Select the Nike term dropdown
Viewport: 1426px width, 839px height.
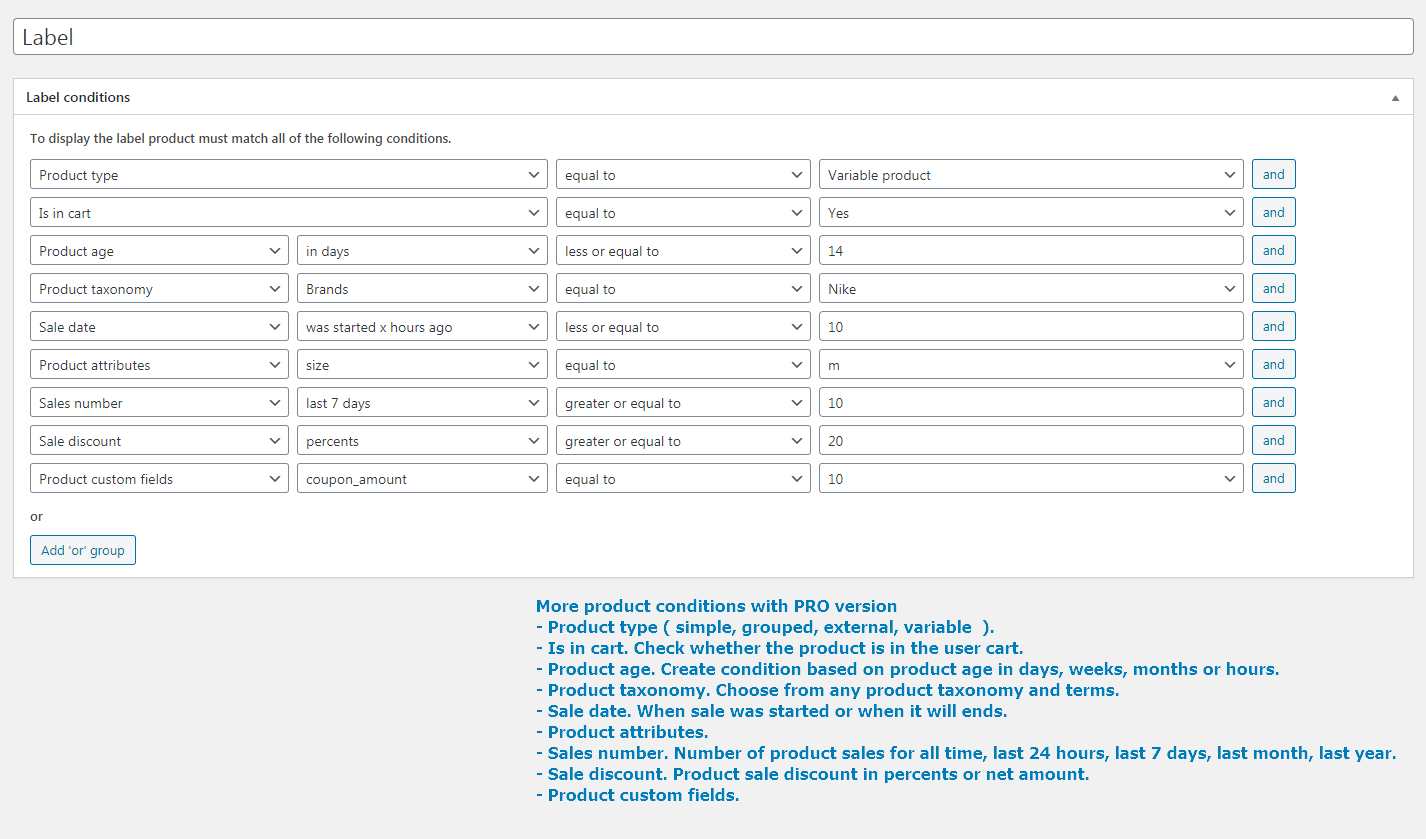pos(1031,289)
